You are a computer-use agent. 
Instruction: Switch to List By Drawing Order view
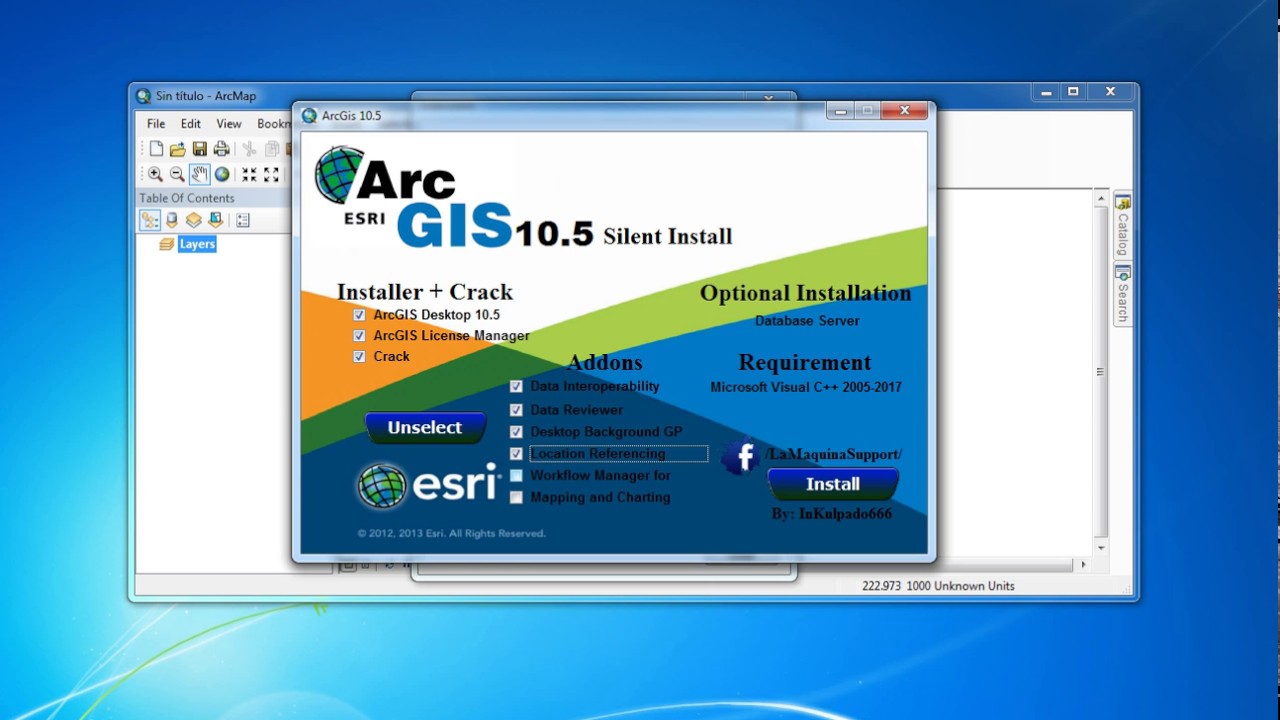[x=150, y=220]
